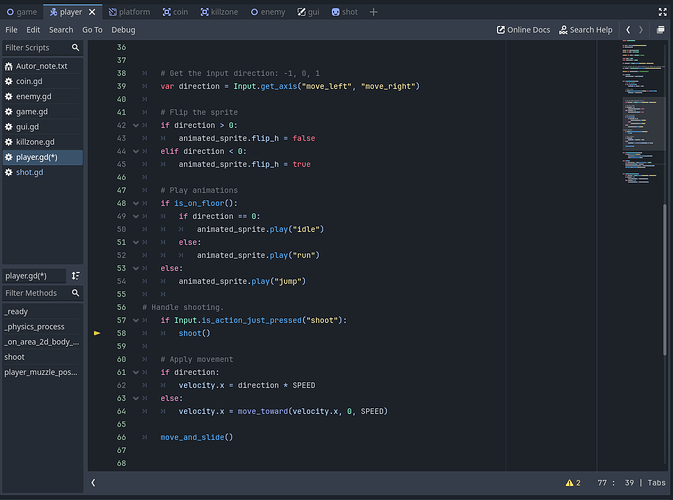Click the player.gd(*) current script label
Image resolution: width=673 pixels, height=500 pixels.
click(33, 276)
